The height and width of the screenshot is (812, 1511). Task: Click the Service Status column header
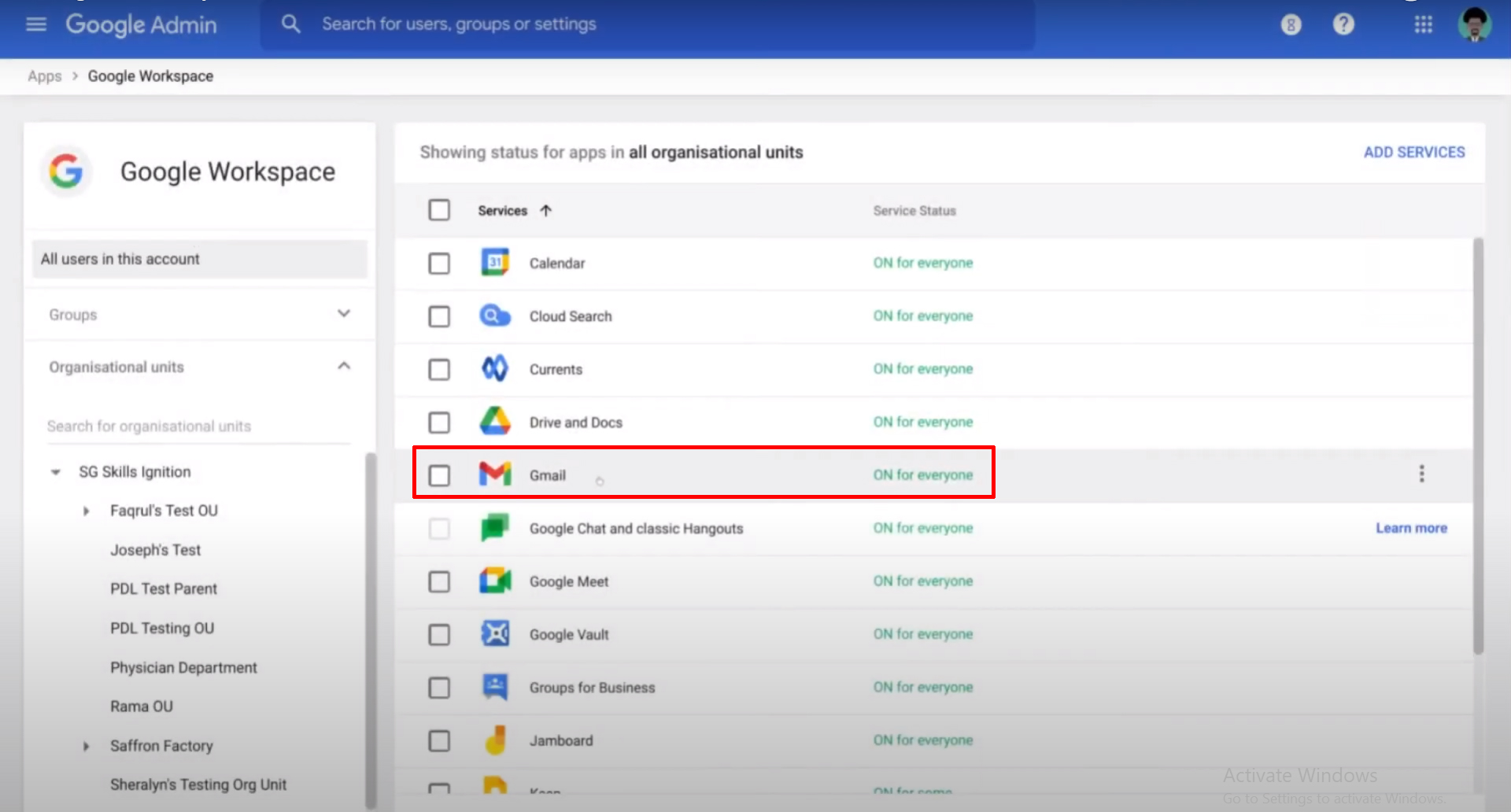coord(914,210)
